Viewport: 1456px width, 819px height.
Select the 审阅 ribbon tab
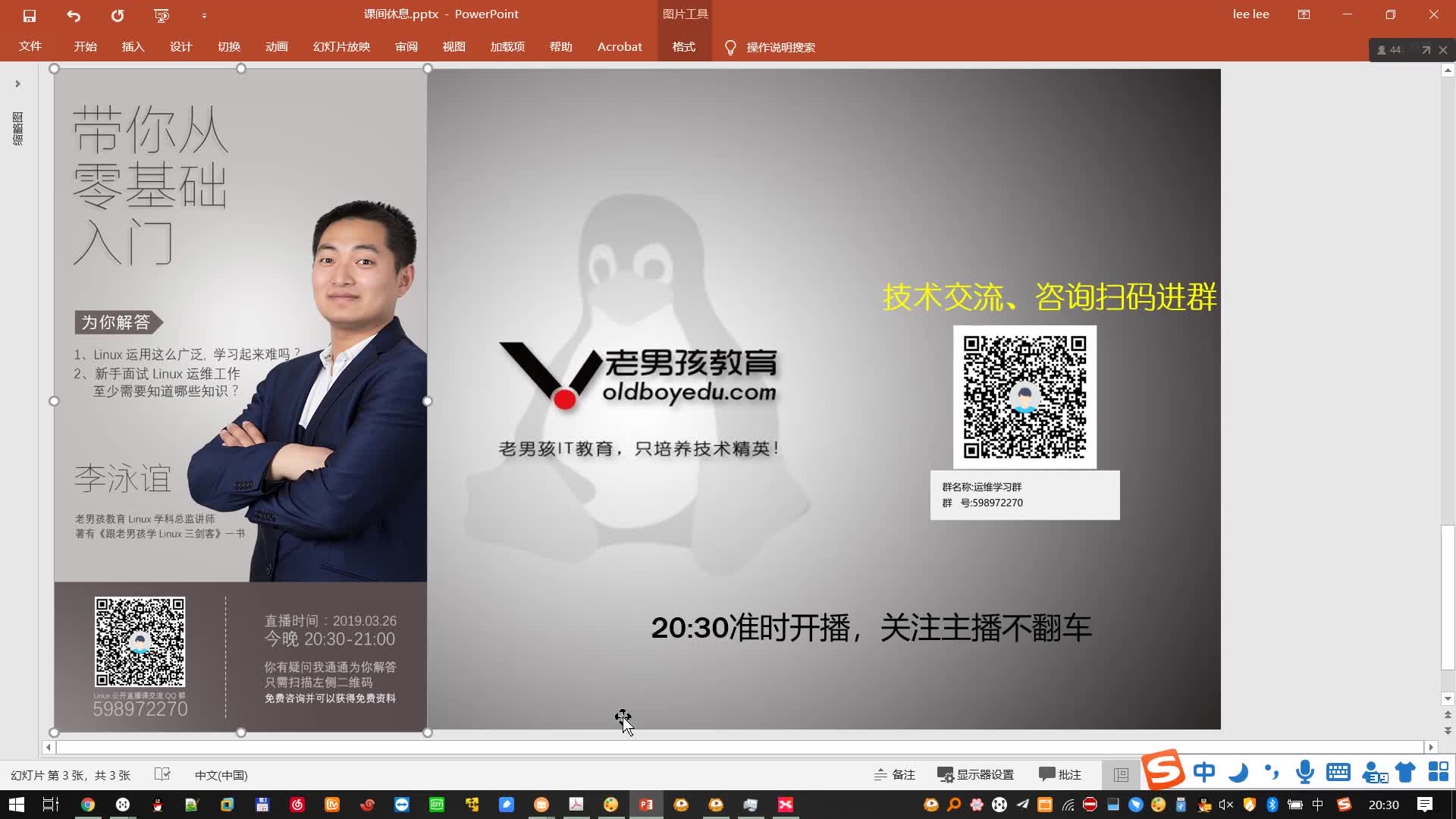pos(406,47)
